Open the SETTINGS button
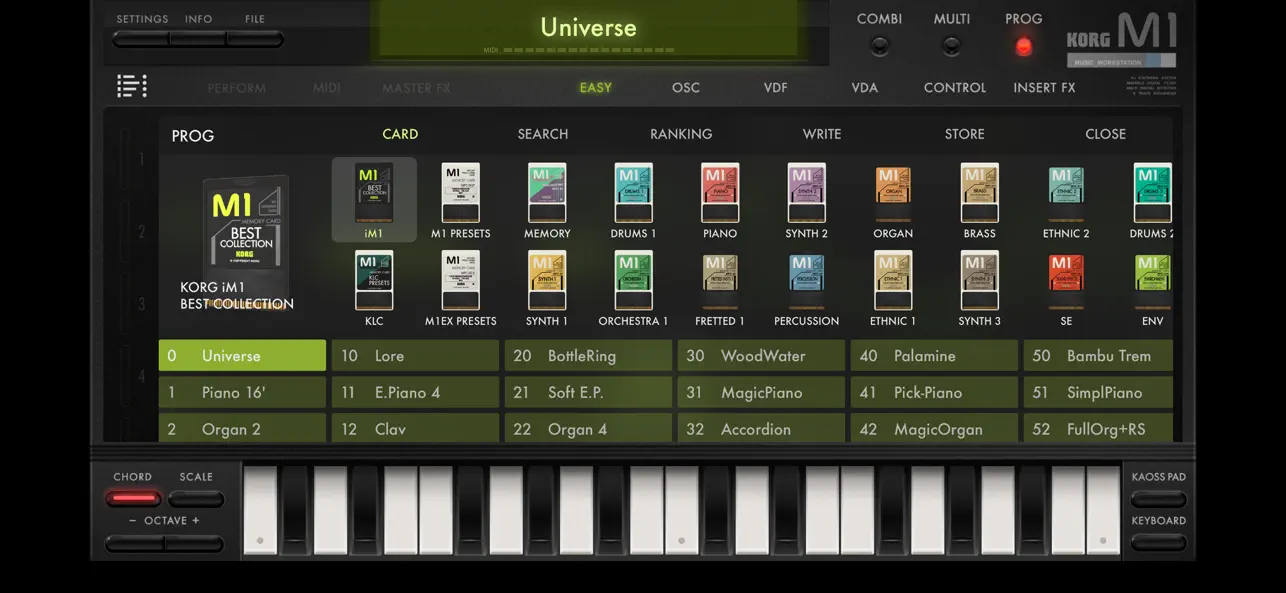The image size is (1286, 593). point(141,39)
